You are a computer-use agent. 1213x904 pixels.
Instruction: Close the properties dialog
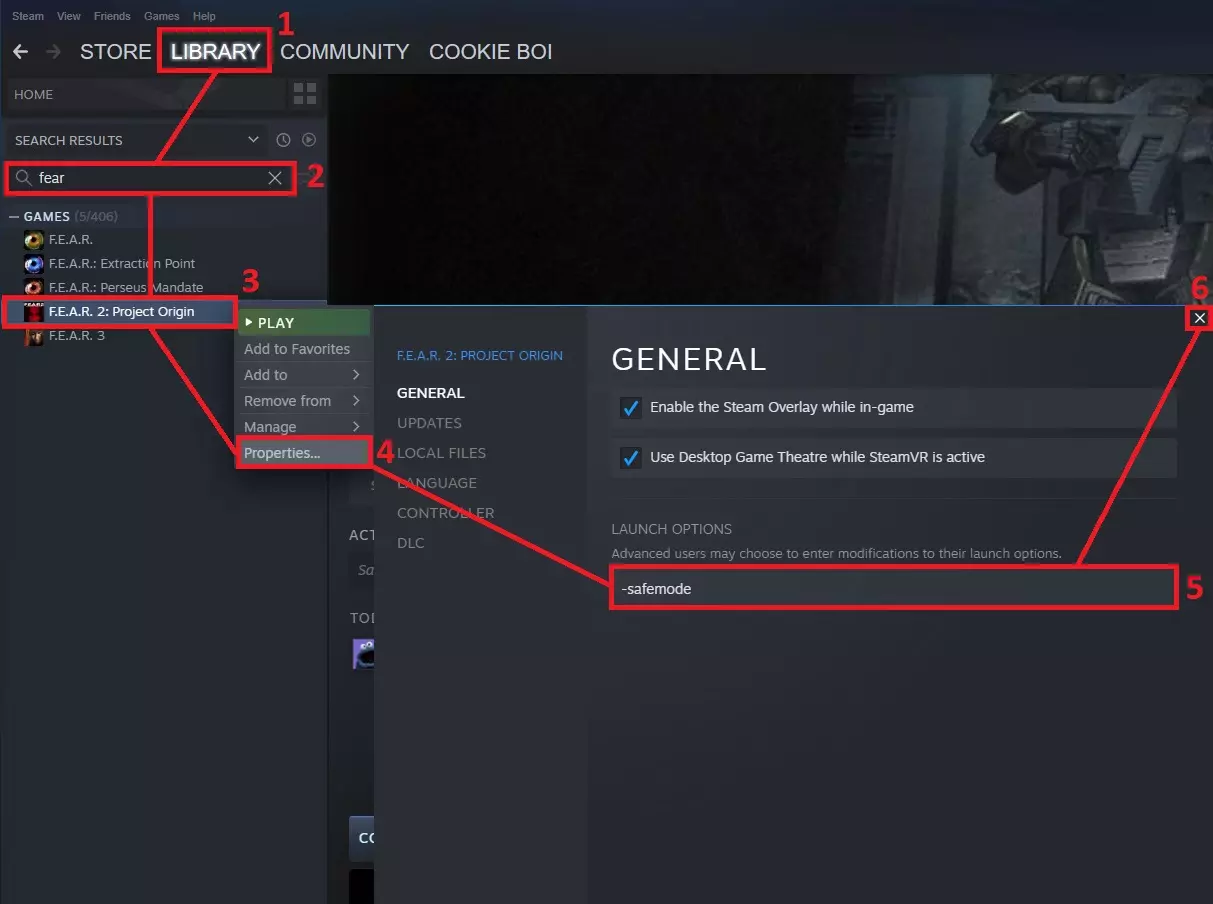[1200, 318]
